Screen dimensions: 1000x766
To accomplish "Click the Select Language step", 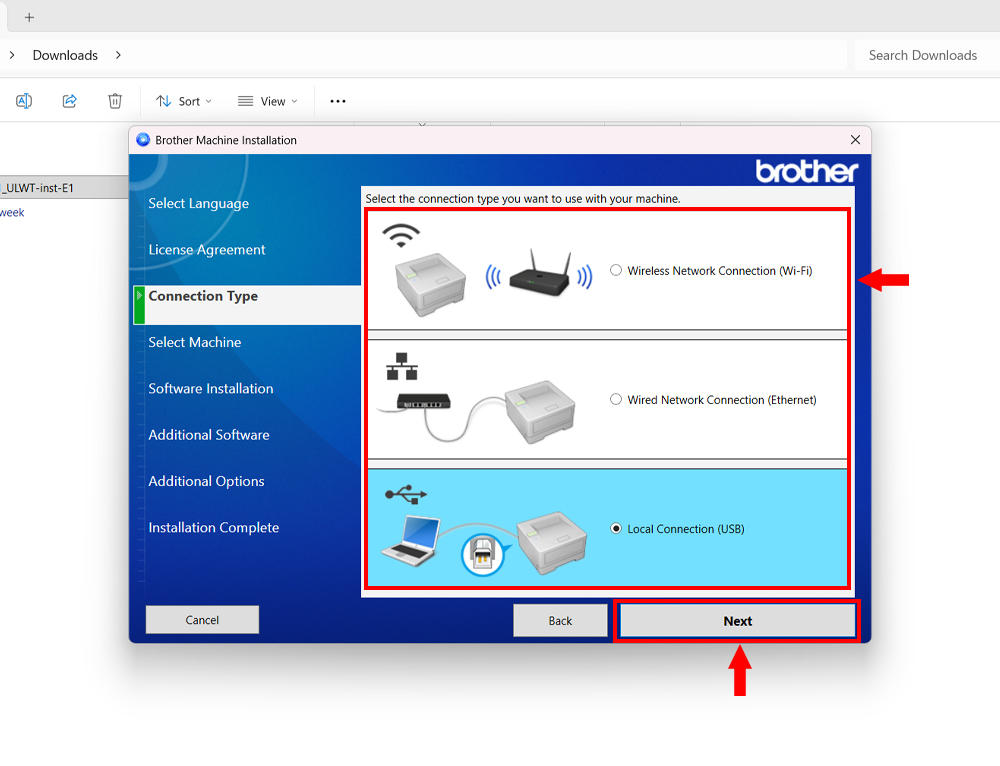I will point(198,203).
